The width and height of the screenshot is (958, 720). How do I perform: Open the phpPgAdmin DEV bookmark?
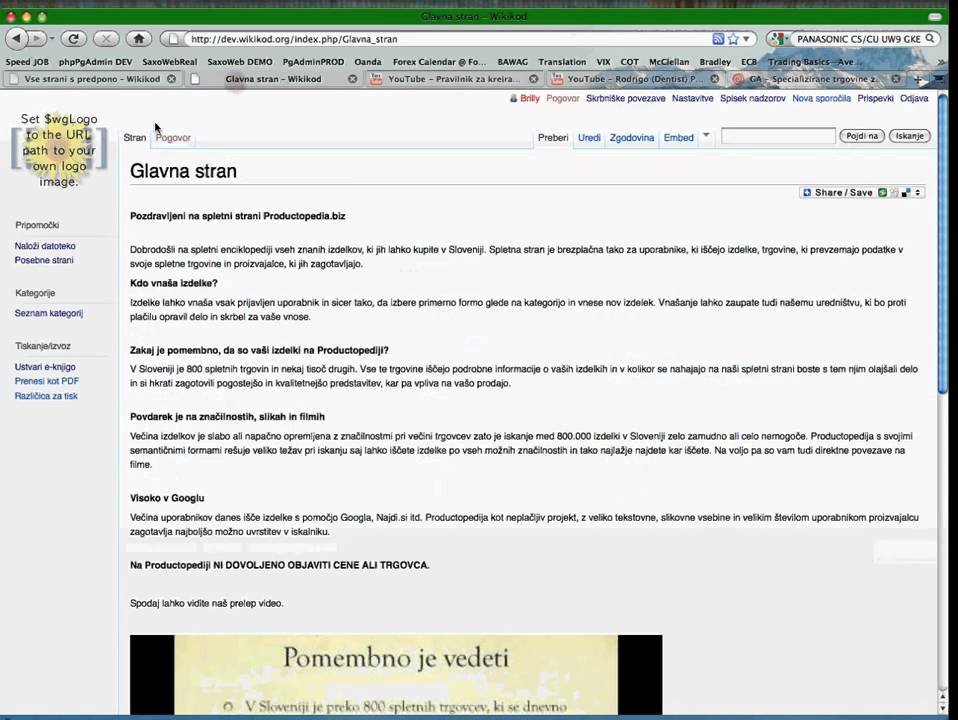pyautogui.click(x=95, y=62)
